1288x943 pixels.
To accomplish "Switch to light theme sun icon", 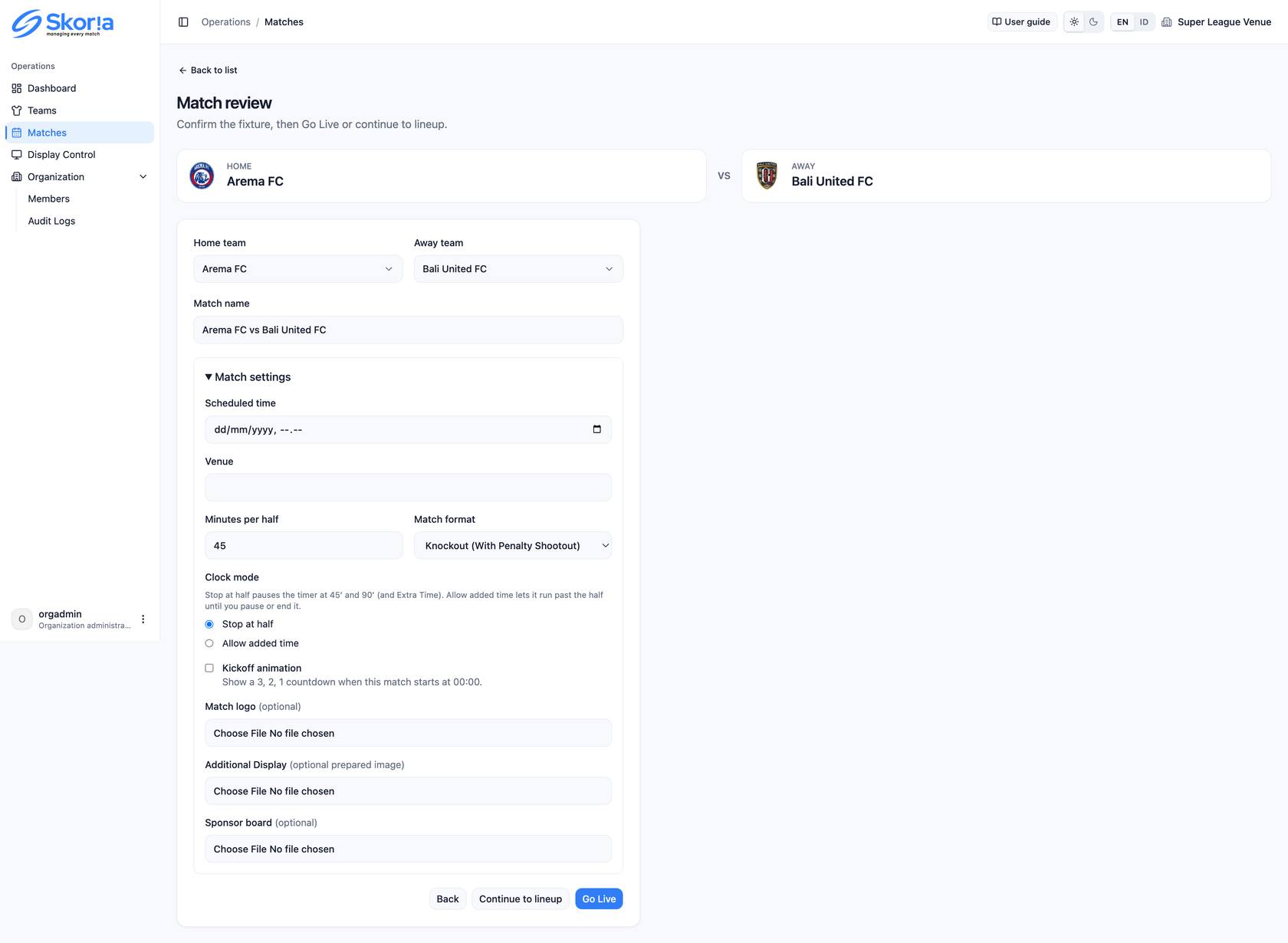I will click(x=1074, y=22).
